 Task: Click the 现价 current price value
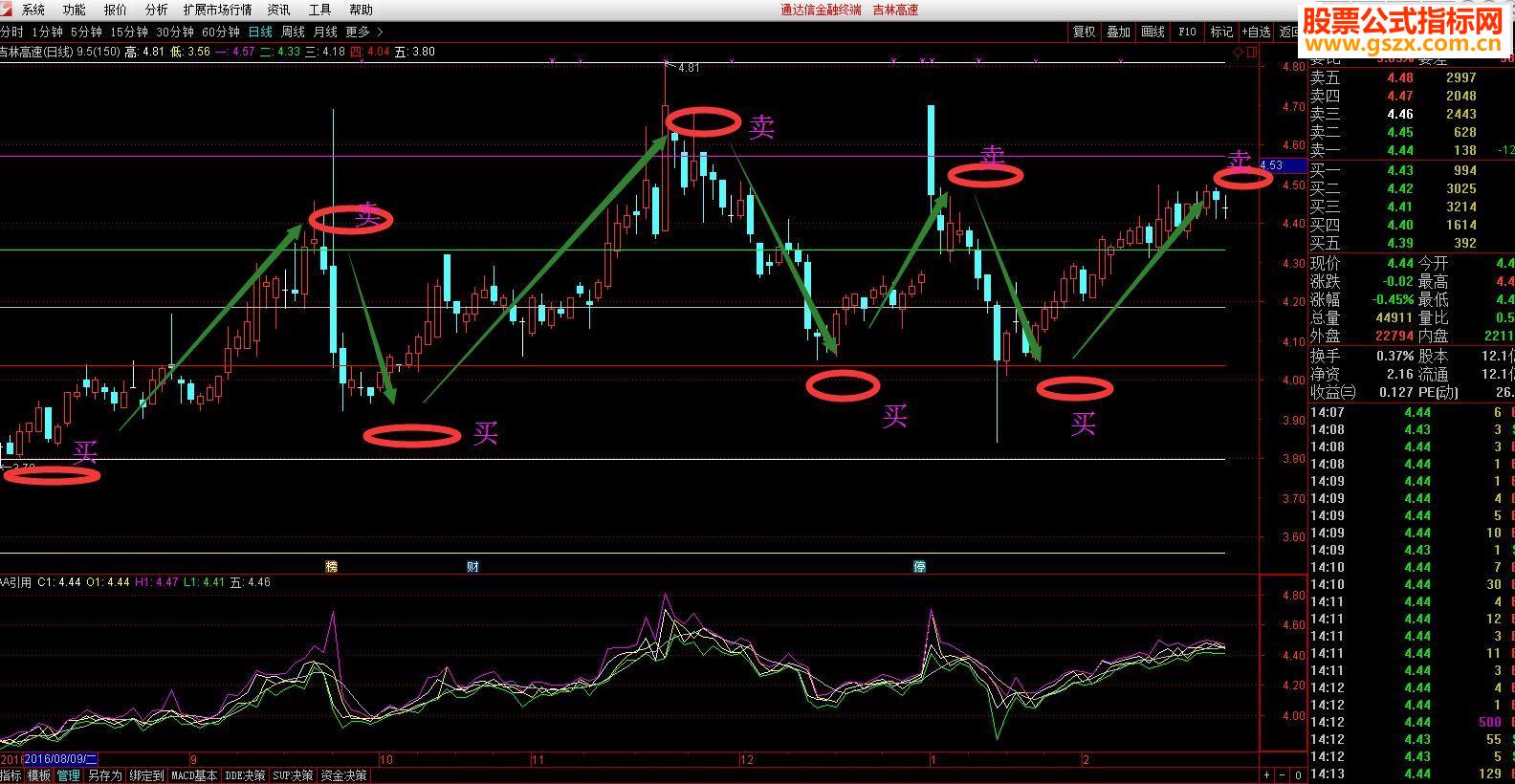(x=1400, y=263)
